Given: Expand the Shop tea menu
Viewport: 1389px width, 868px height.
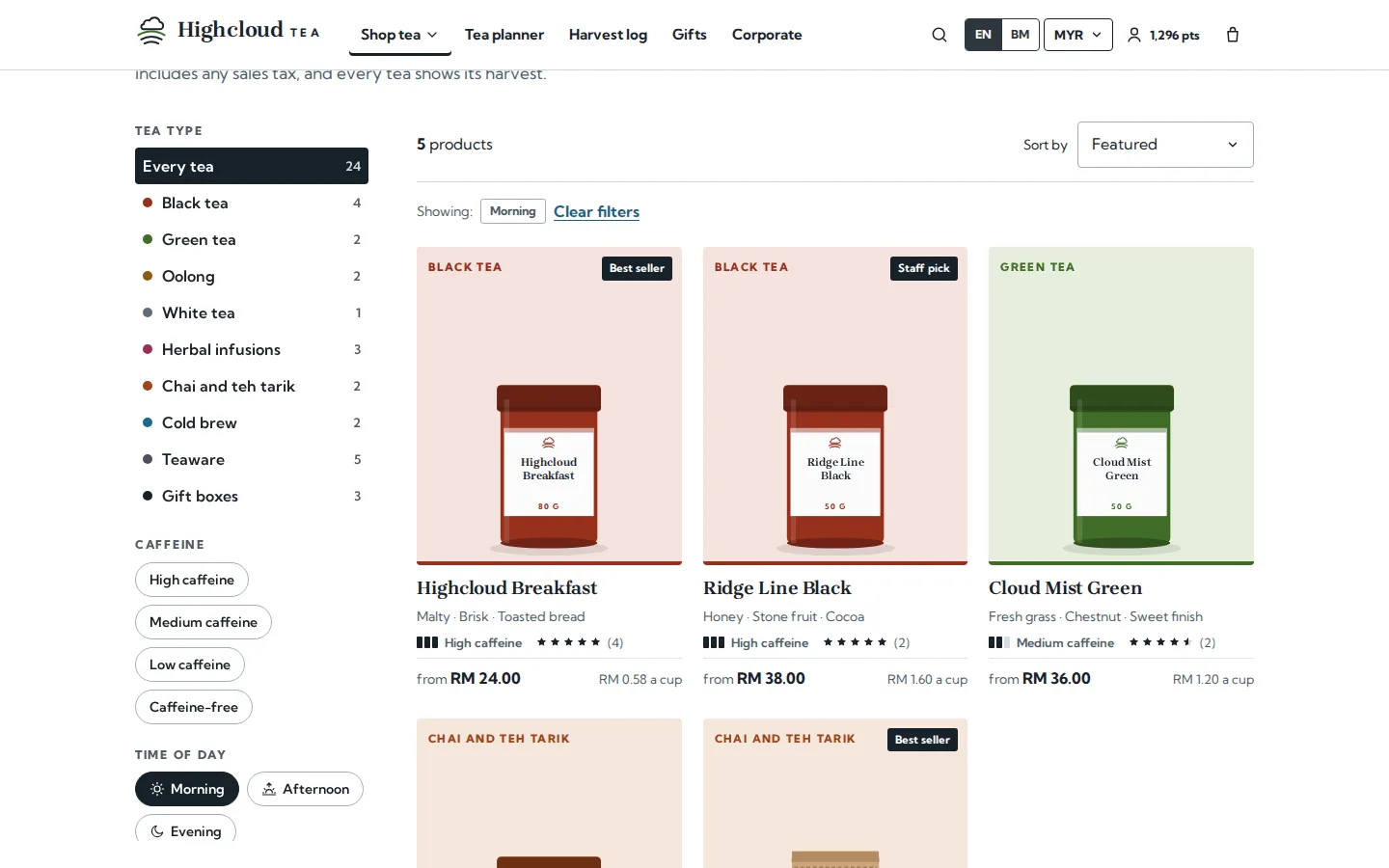Looking at the screenshot, I should pyautogui.click(x=398, y=35).
